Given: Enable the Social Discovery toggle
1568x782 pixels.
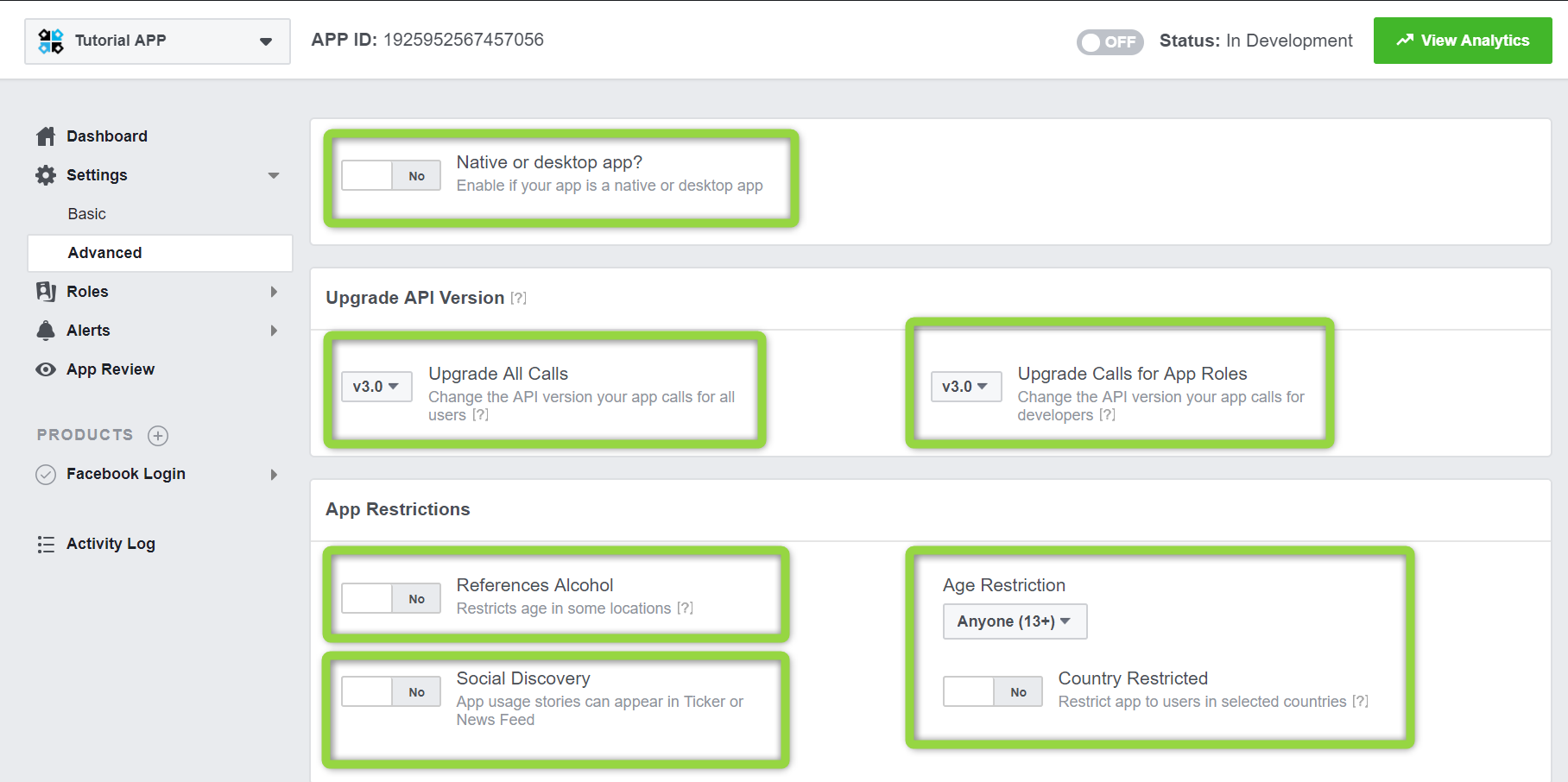Looking at the screenshot, I should tap(391, 691).
